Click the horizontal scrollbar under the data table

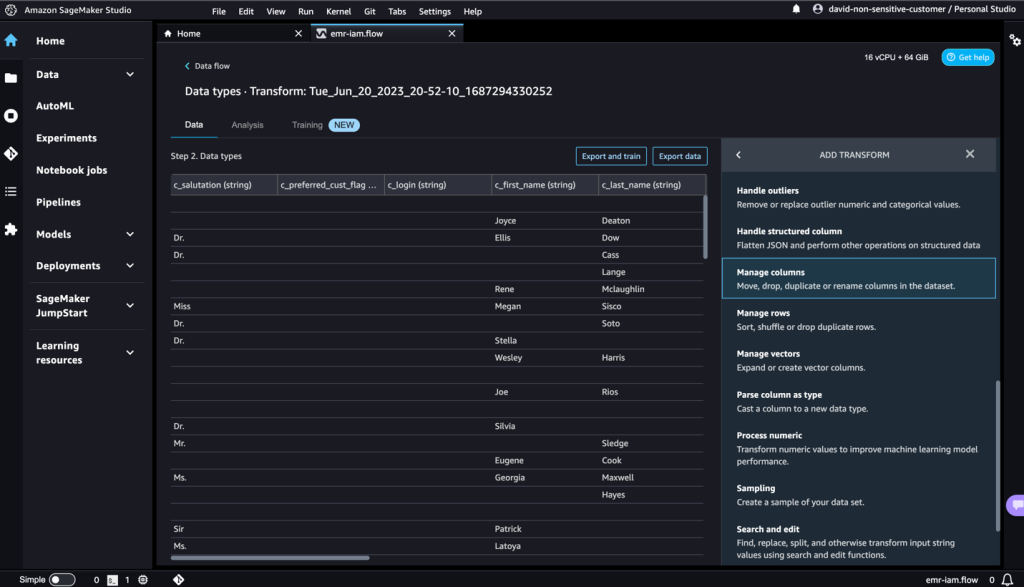(270, 558)
